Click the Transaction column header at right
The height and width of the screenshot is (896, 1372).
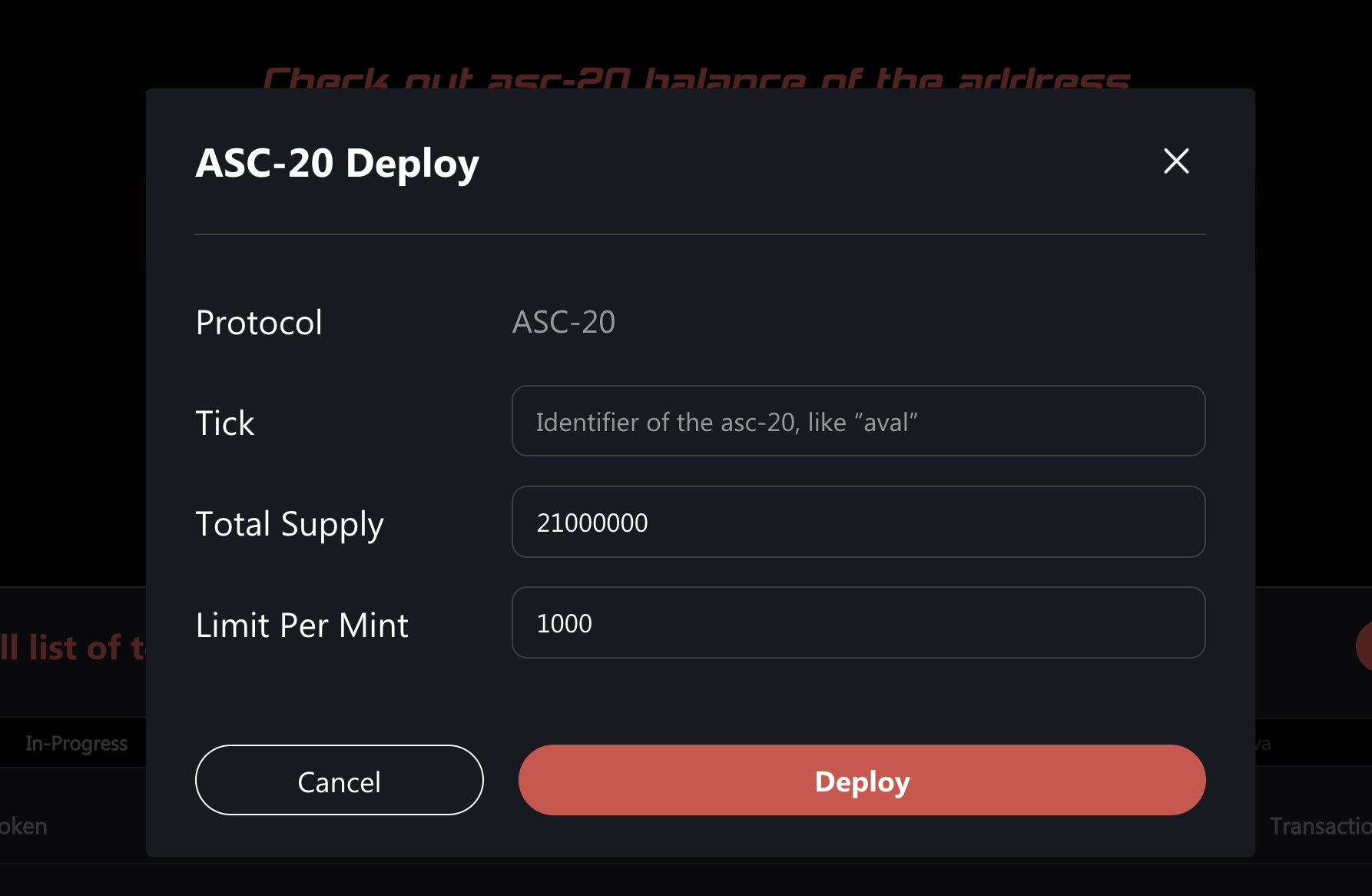click(1319, 826)
